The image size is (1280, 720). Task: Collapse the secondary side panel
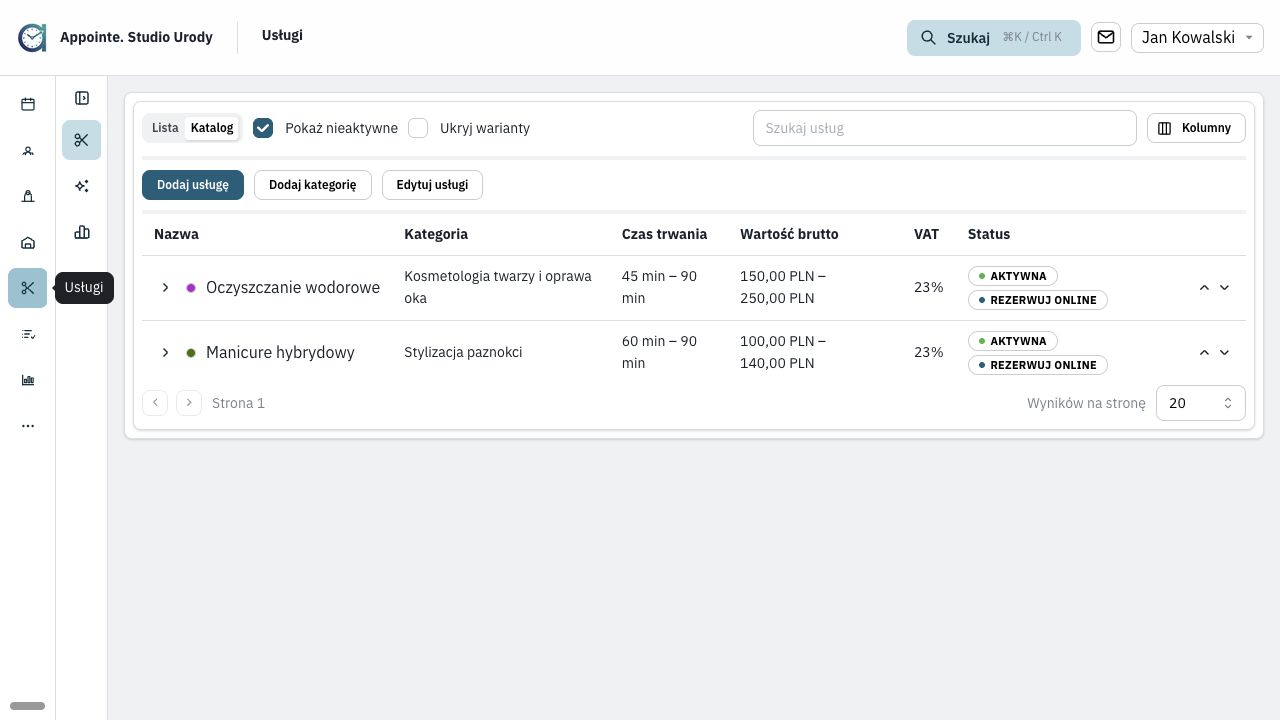82,98
